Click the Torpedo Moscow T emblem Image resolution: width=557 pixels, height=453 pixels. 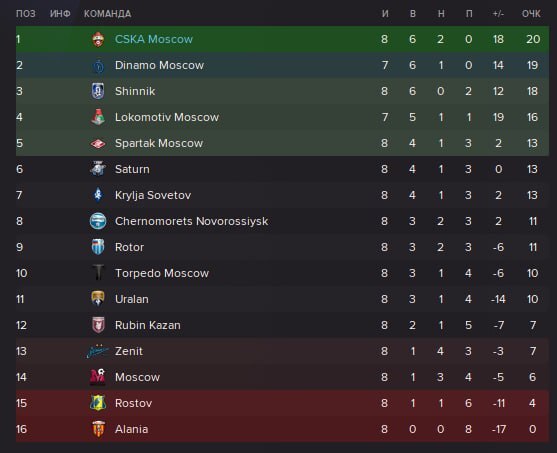(98, 273)
